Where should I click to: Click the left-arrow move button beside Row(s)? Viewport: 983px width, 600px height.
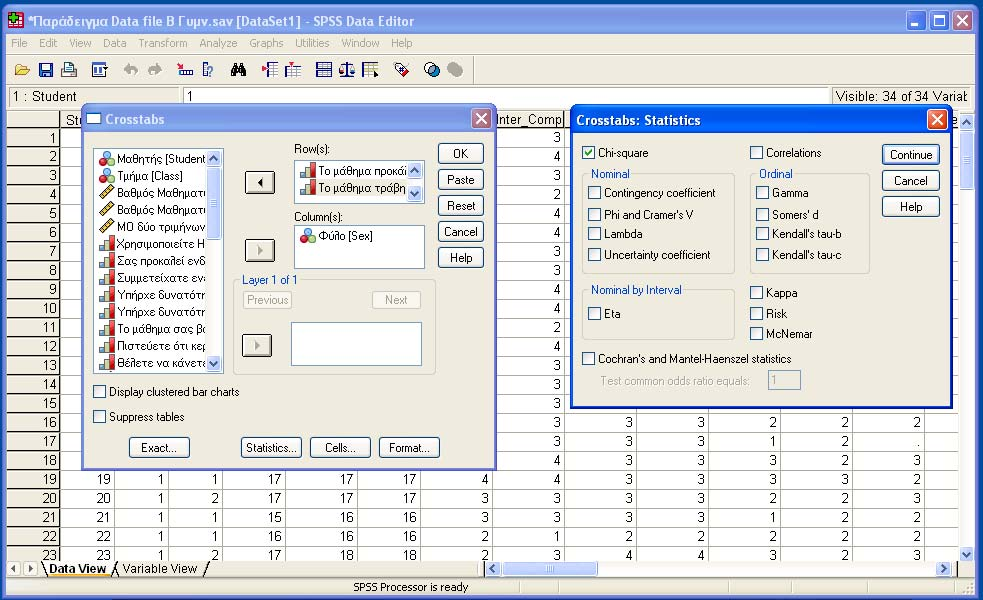point(260,182)
